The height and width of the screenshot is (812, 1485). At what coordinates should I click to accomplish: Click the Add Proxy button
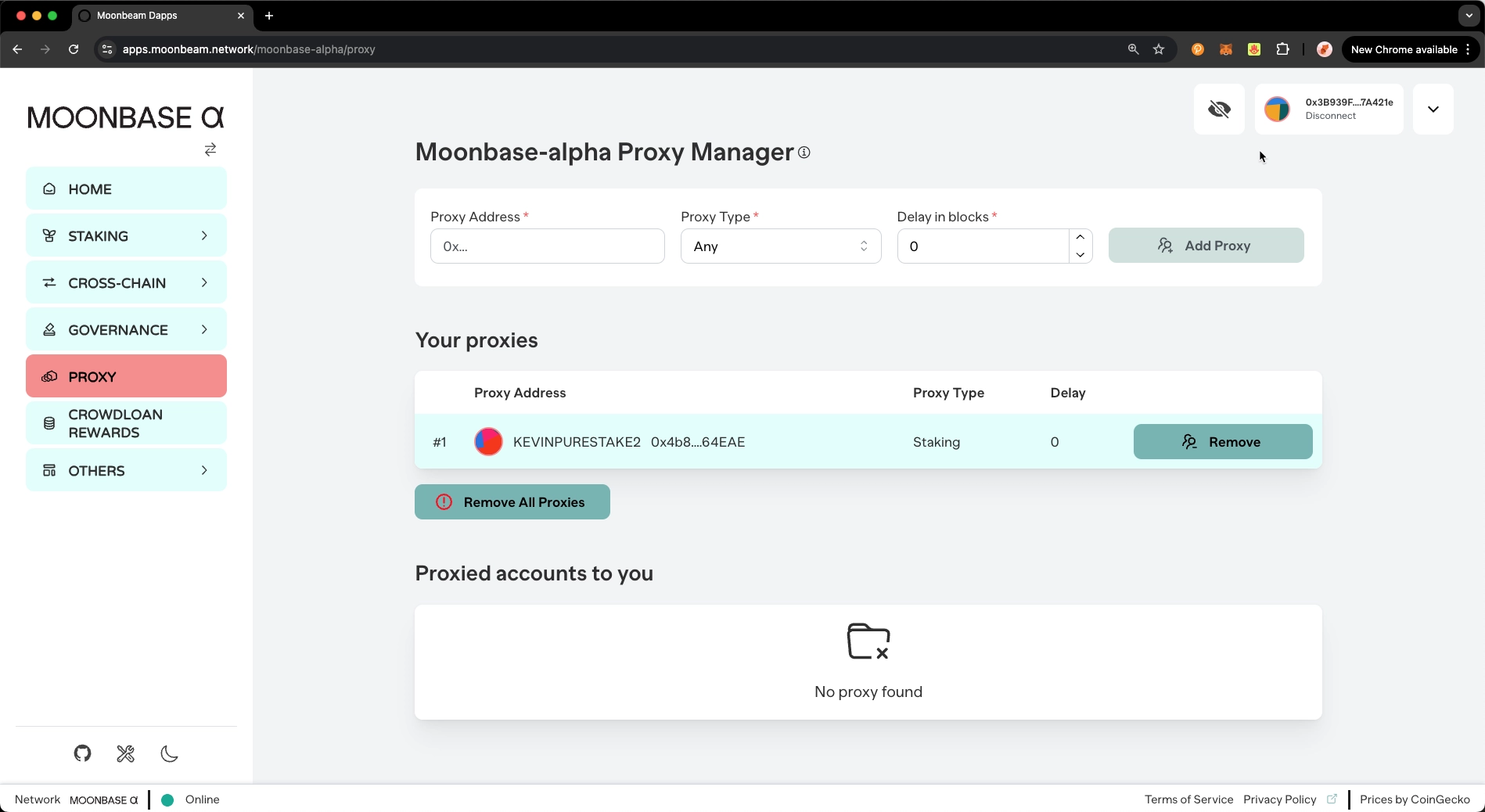click(x=1206, y=246)
